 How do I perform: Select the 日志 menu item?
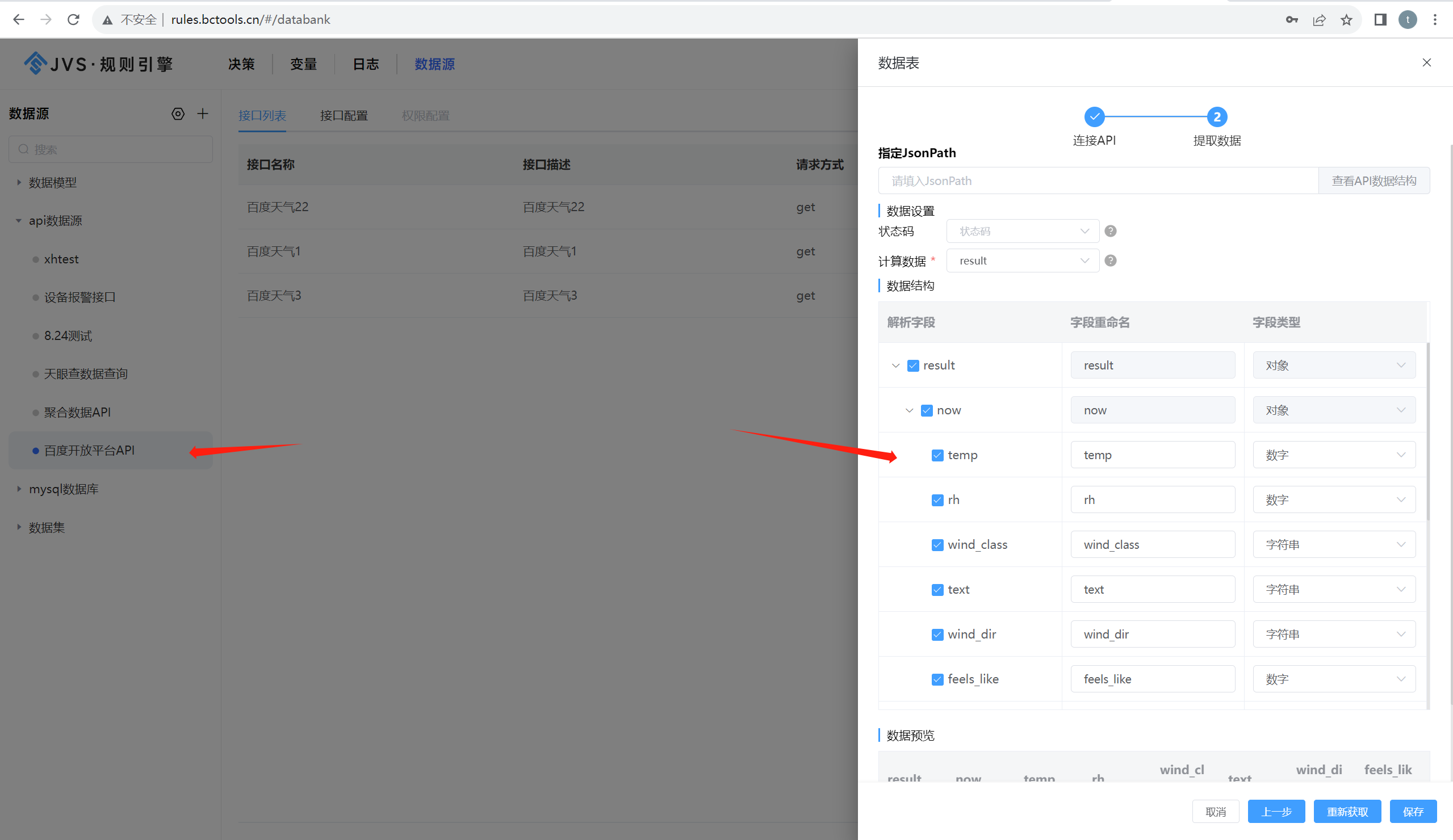click(365, 64)
